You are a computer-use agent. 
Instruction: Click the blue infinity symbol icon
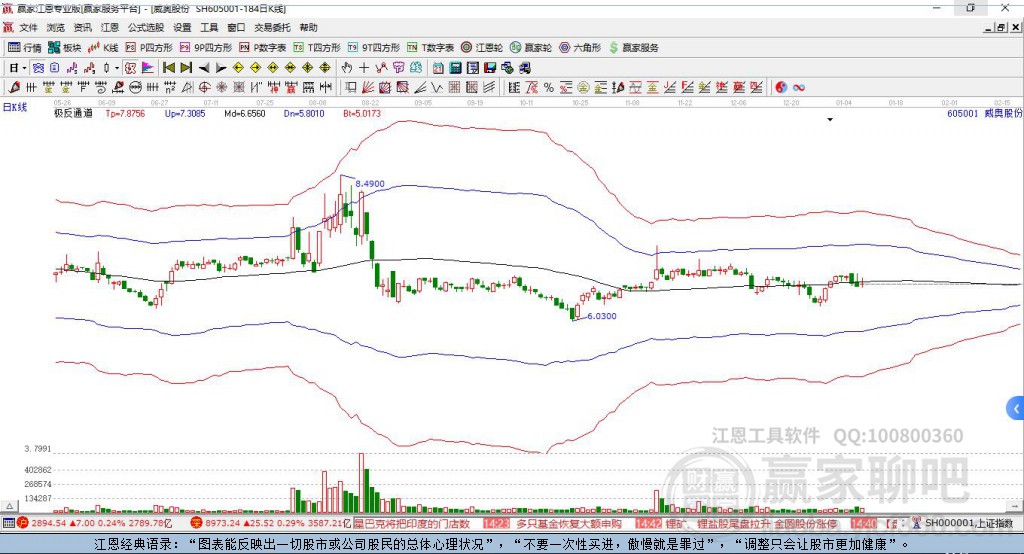799,87
